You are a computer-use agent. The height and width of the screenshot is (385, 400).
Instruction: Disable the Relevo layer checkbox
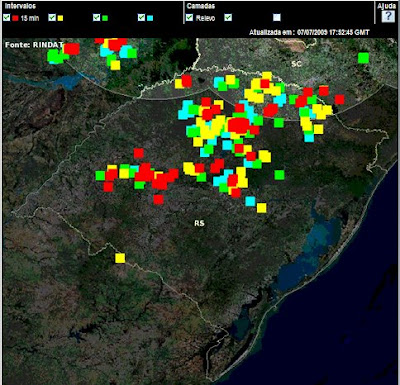(x=189, y=17)
